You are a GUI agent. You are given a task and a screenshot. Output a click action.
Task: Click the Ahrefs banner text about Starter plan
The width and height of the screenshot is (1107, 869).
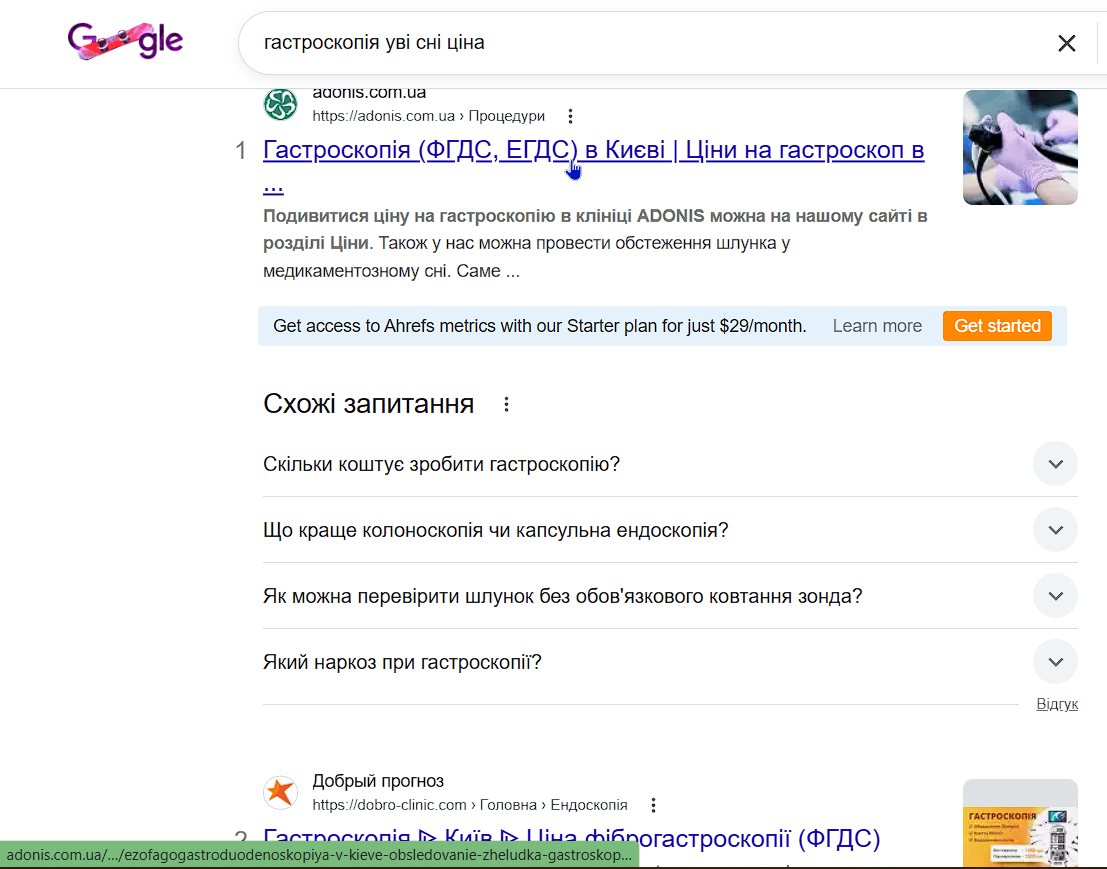click(539, 326)
